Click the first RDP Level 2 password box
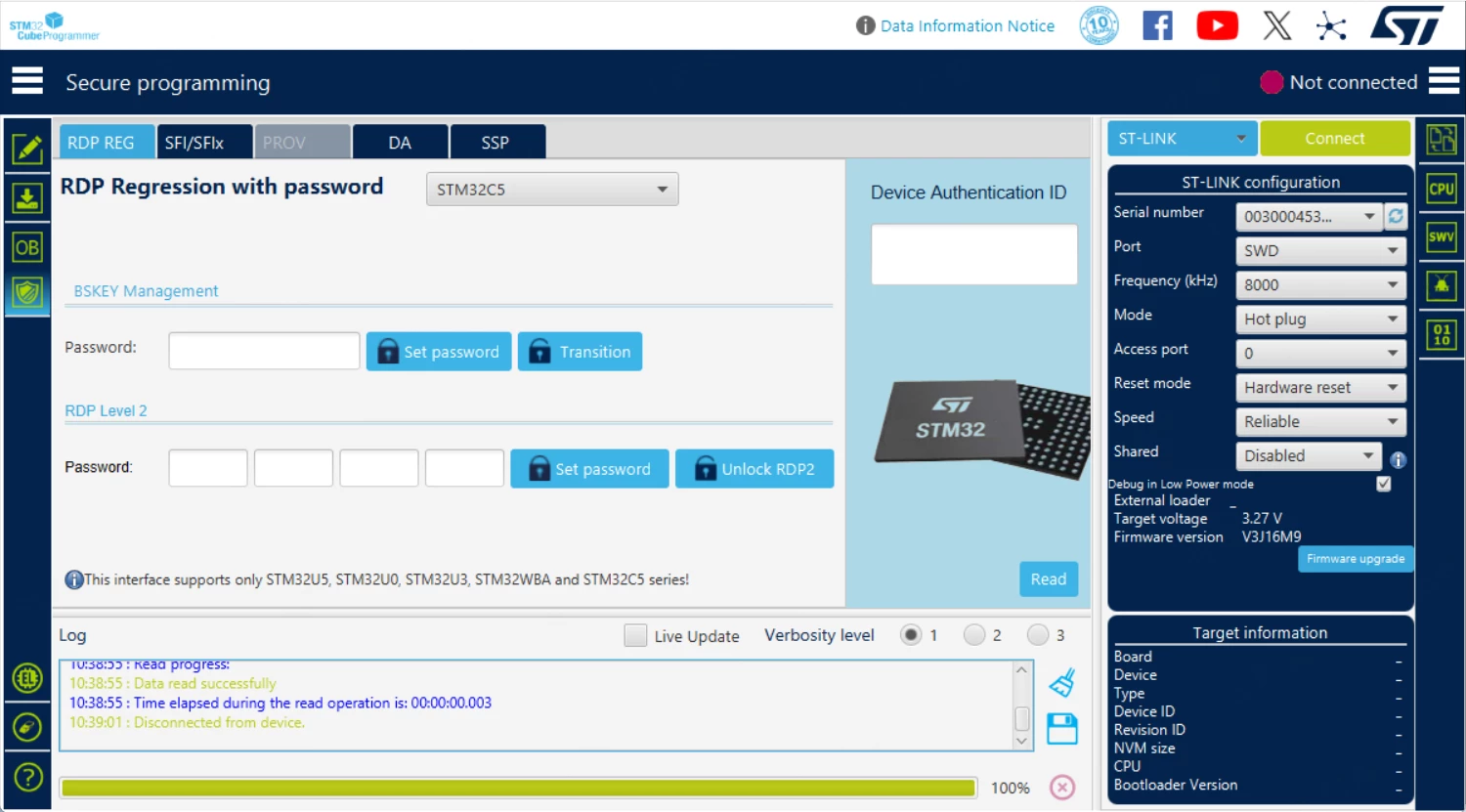1466x812 pixels. pyautogui.click(x=208, y=468)
